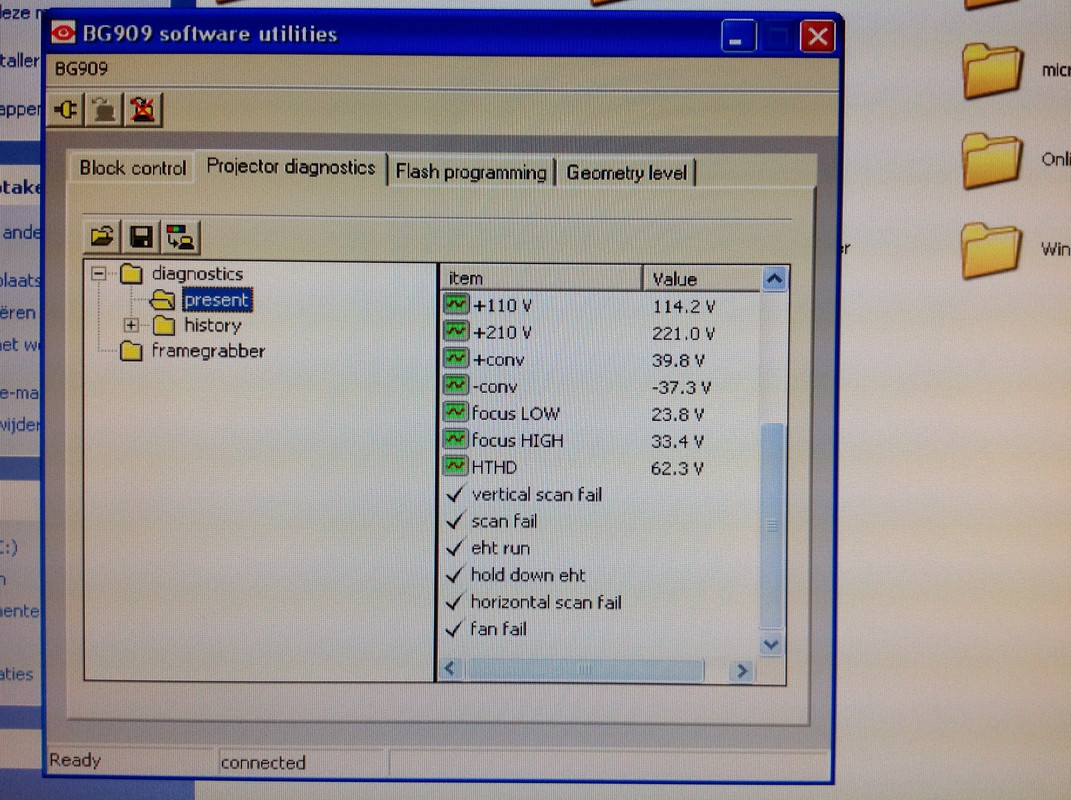Click the horizontal scroll left arrow

(451, 669)
